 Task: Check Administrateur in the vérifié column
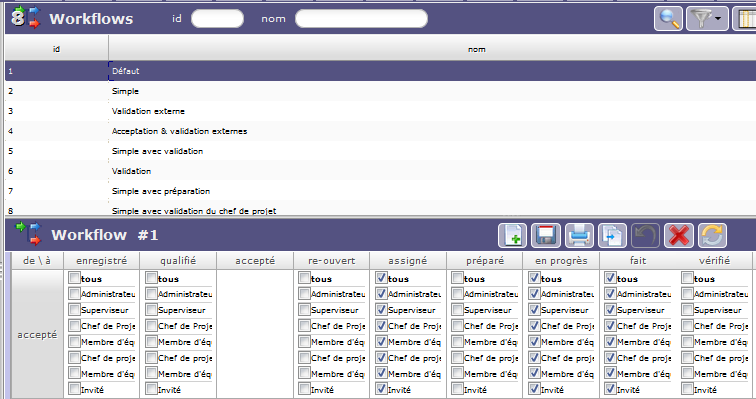point(688,293)
